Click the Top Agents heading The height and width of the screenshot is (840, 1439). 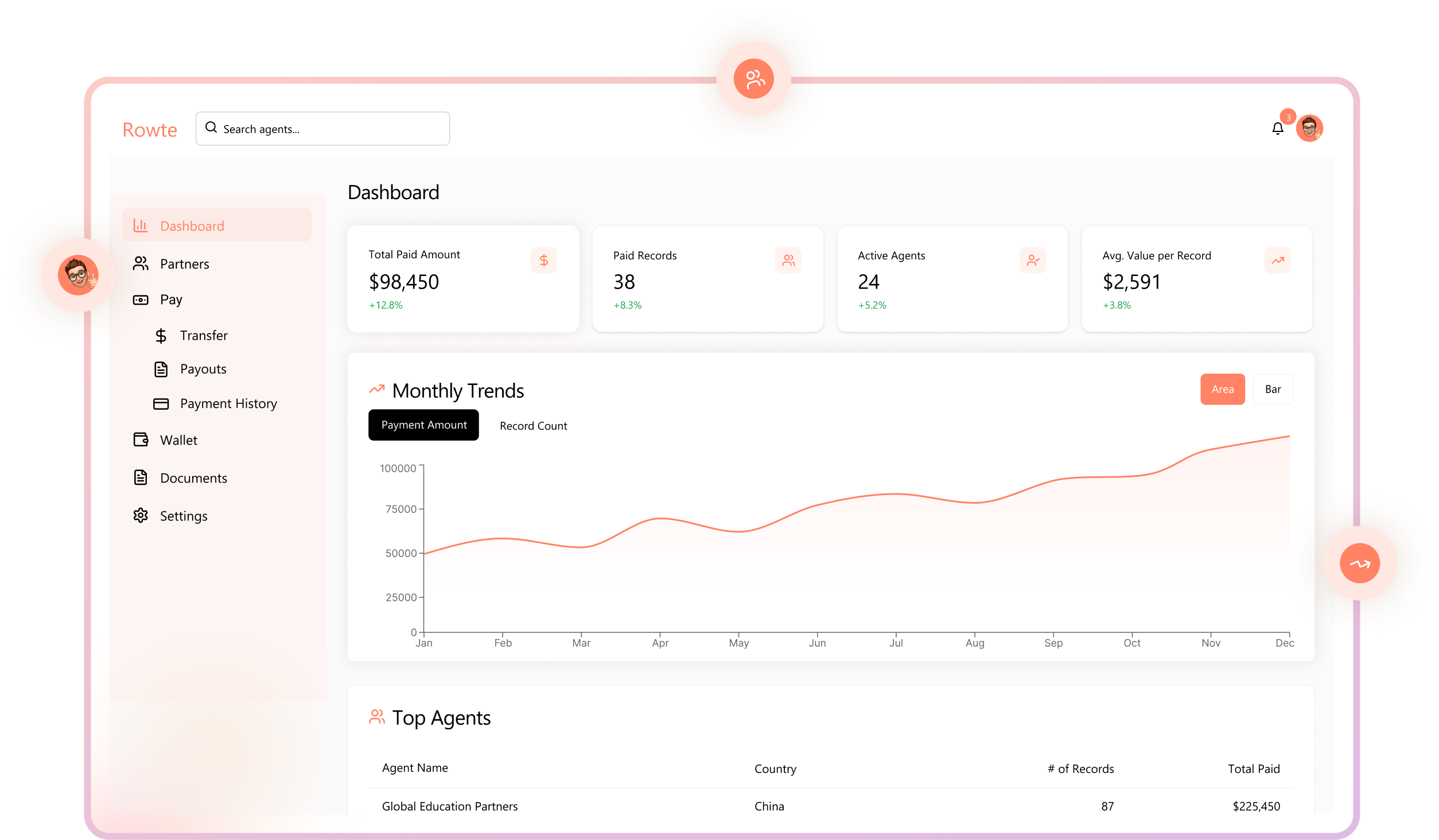click(x=441, y=718)
